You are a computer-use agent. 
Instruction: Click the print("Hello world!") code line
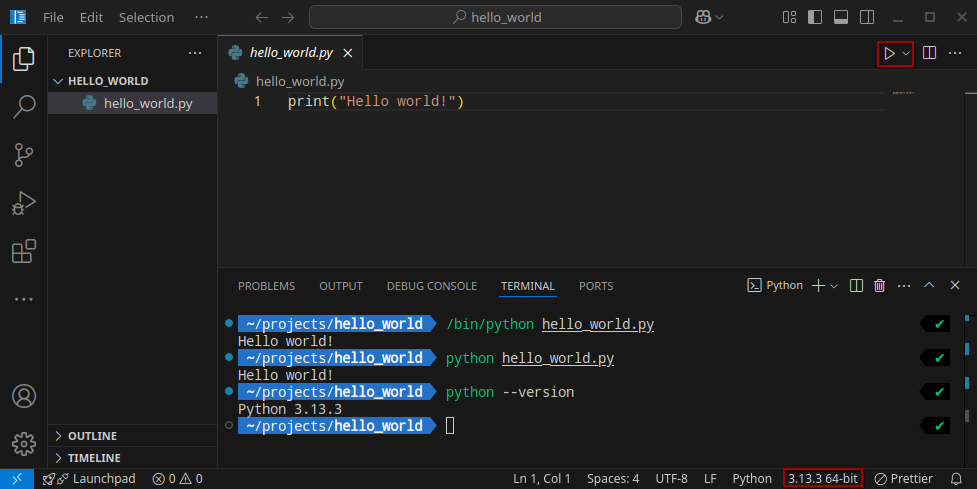click(376, 102)
